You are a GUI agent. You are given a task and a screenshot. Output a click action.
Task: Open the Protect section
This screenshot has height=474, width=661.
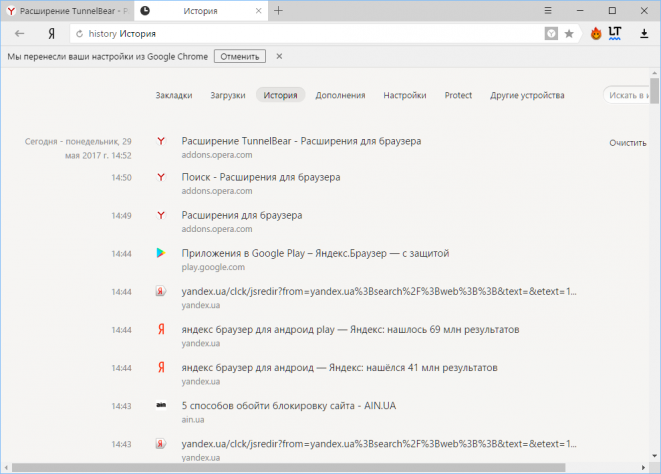(x=458, y=95)
